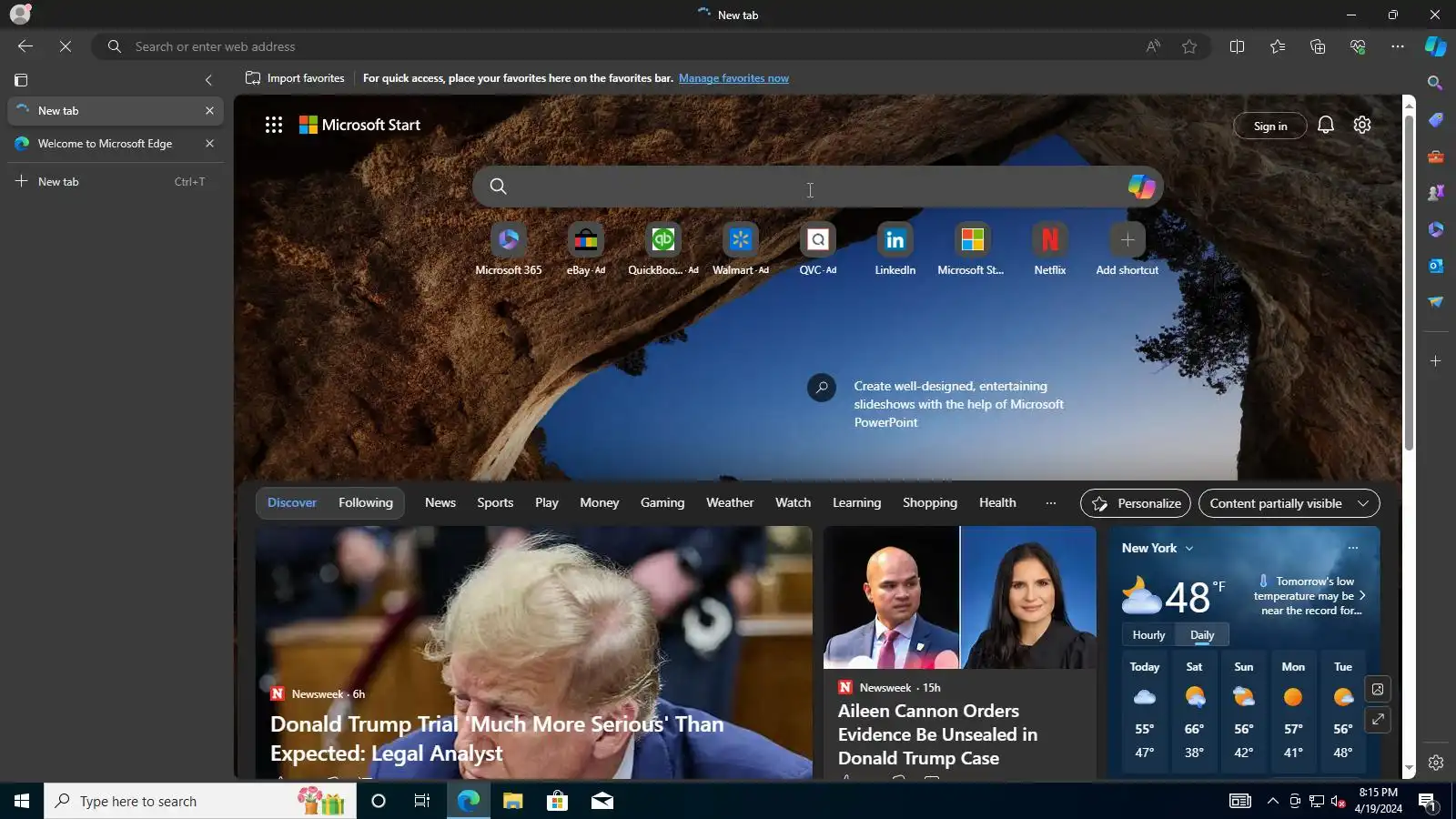Go back to previous page
1456x819 pixels.
[x=25, y=46]
